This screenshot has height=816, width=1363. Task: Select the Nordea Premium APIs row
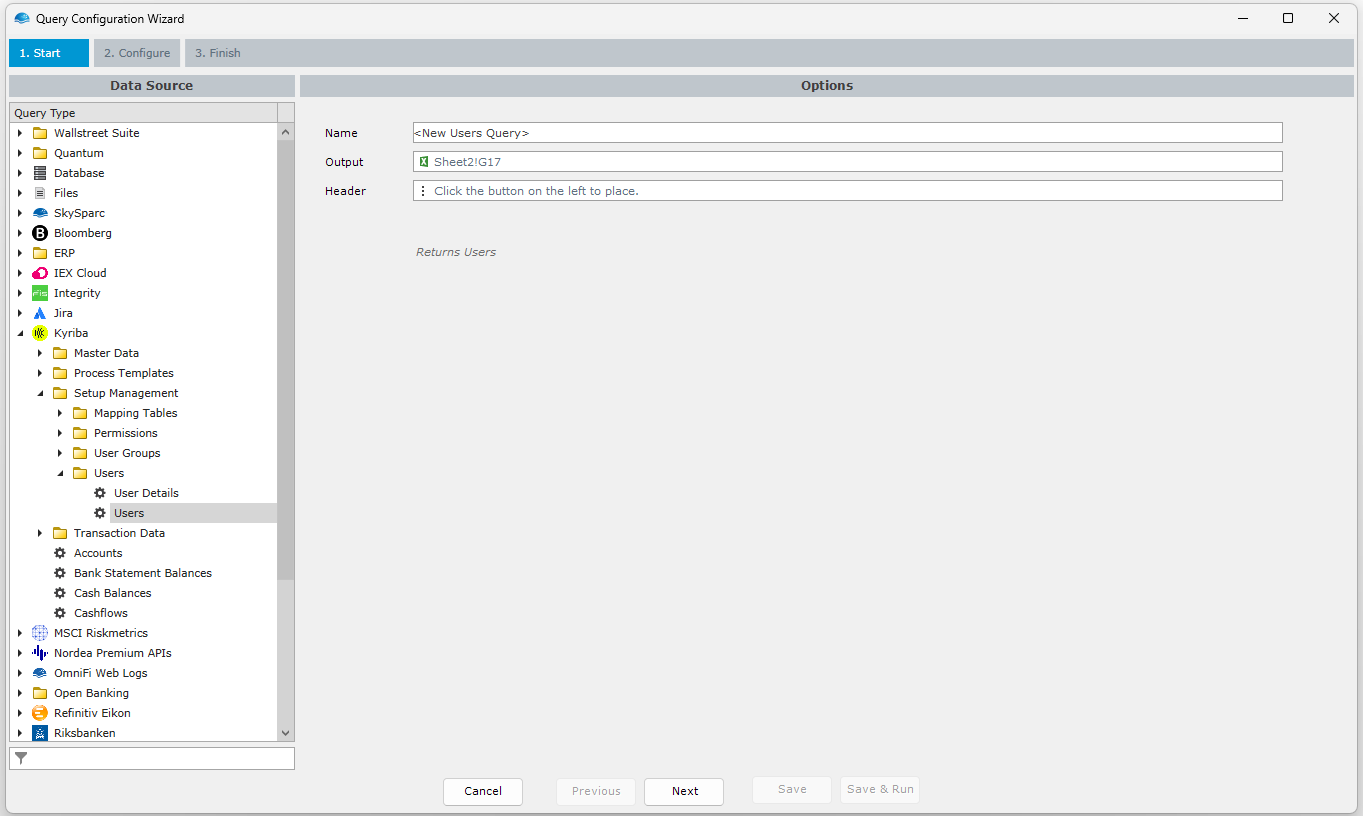pos(113,653)
